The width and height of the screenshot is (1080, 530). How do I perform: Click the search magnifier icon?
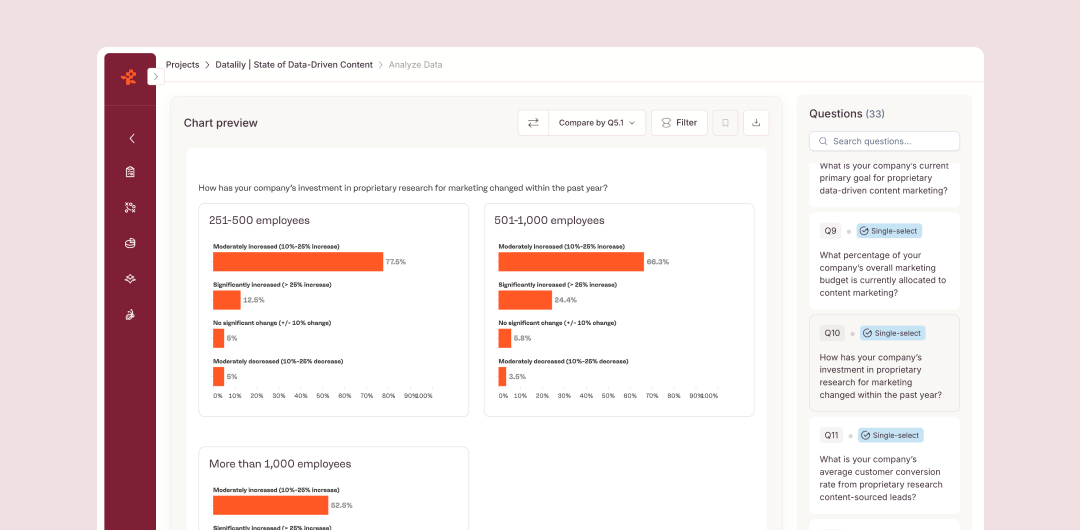tap(823, 141)
